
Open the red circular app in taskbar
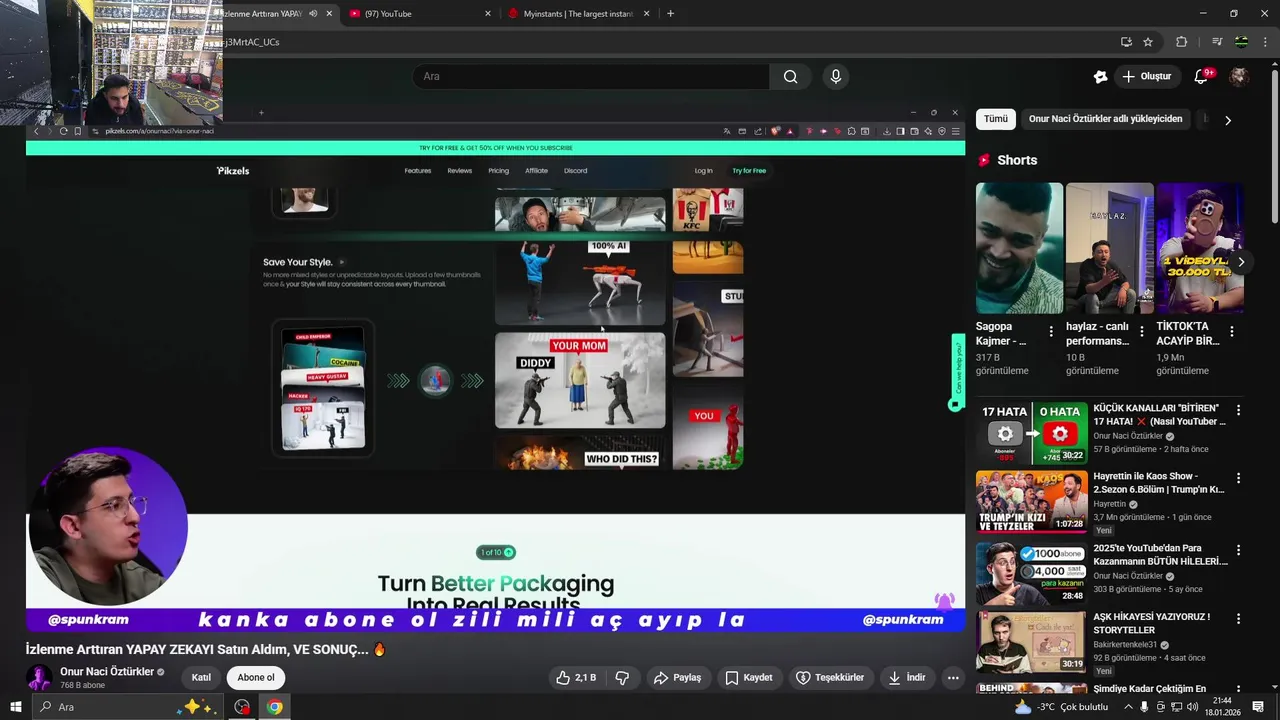tap(242, 707)
